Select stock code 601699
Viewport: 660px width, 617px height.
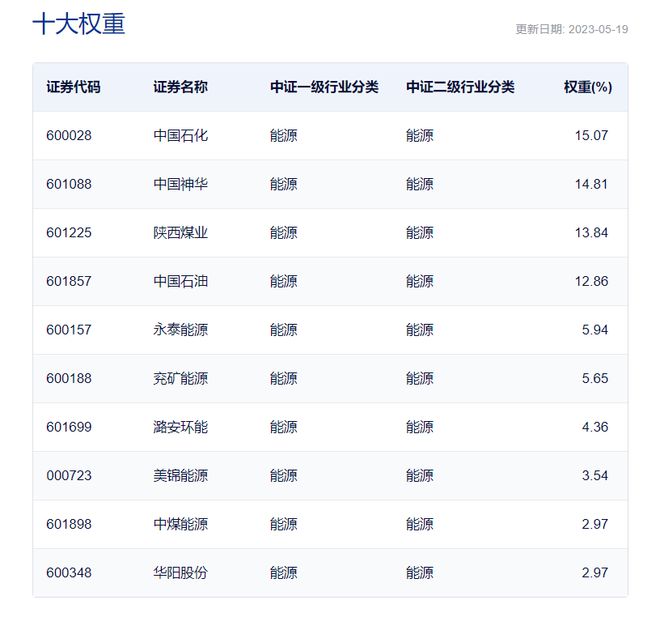[69, 427]
